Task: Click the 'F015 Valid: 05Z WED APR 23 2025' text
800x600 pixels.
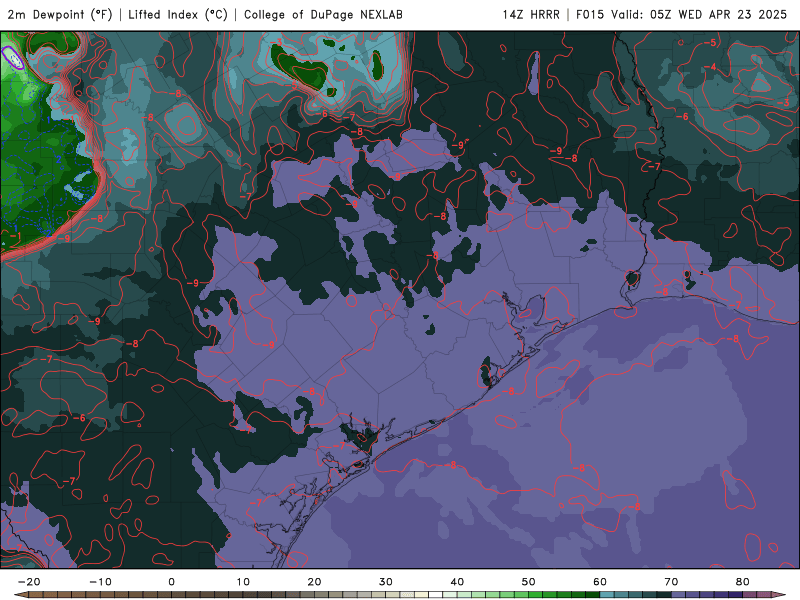Action: tap(681, 14)
